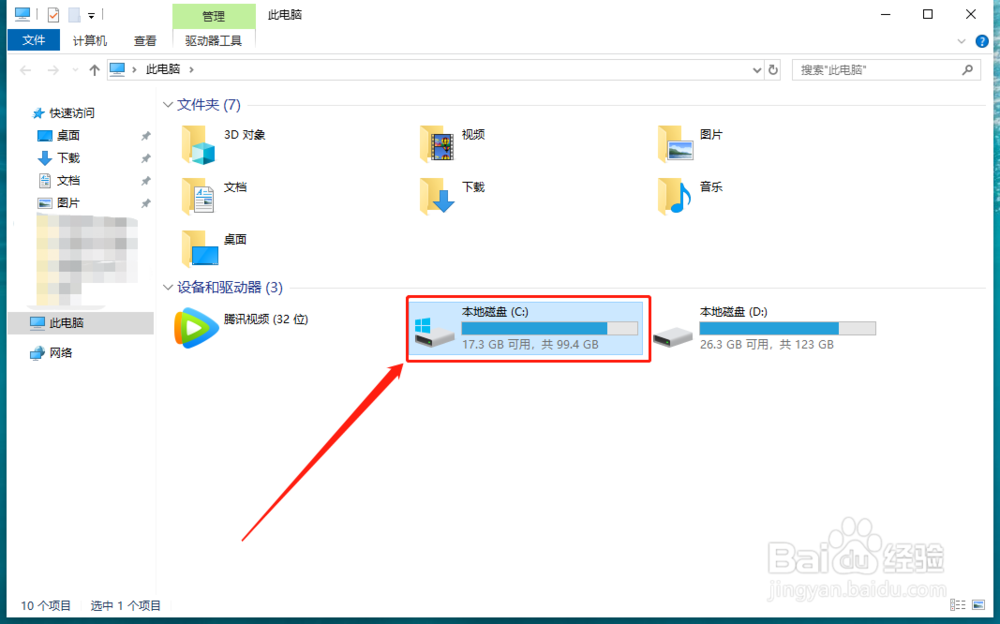Switch to the 计算机 ribbon tab
The width and height of the screenshot is (1000, 624).
90,41
